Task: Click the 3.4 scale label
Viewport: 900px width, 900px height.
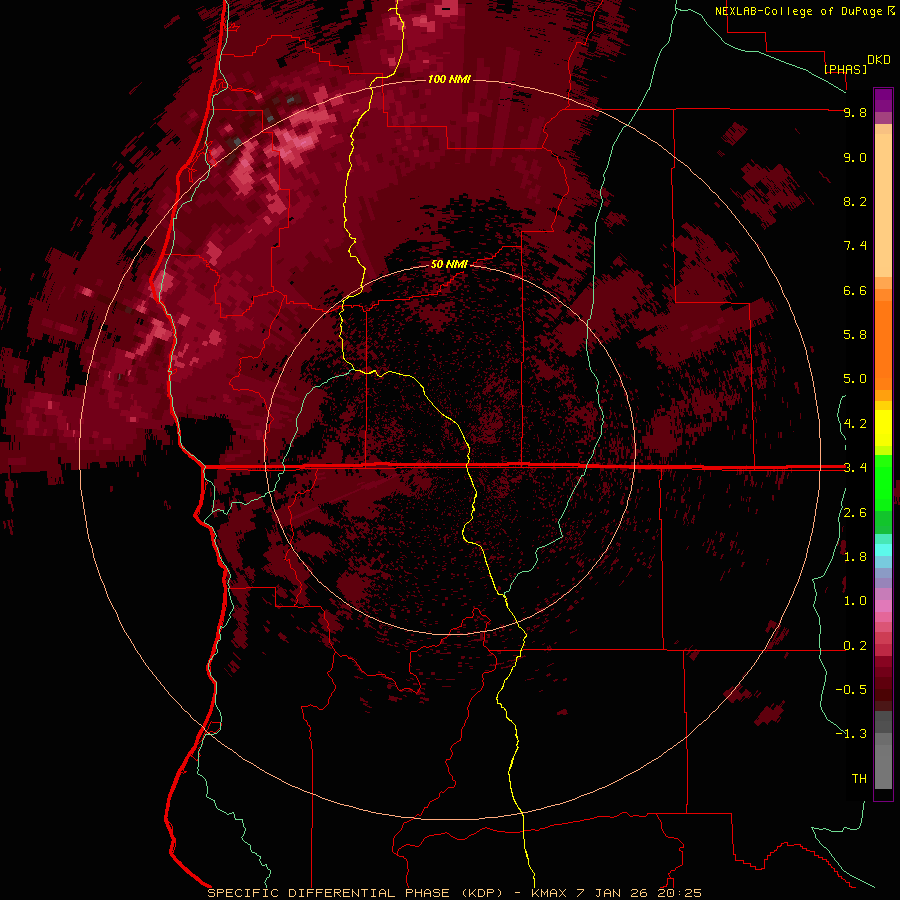Action: [x=855, y=468]
